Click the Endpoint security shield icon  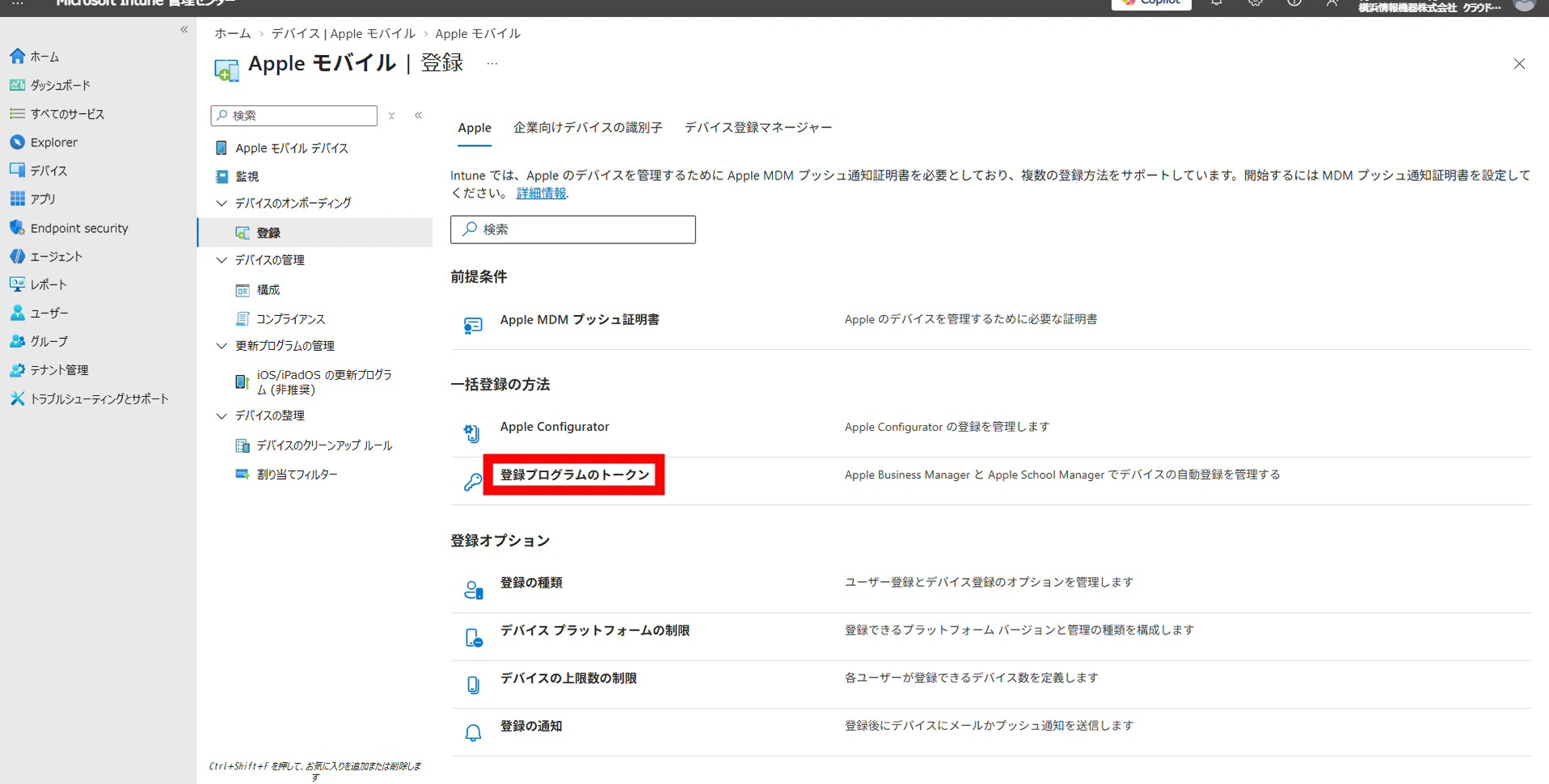[x=17, y=228]
